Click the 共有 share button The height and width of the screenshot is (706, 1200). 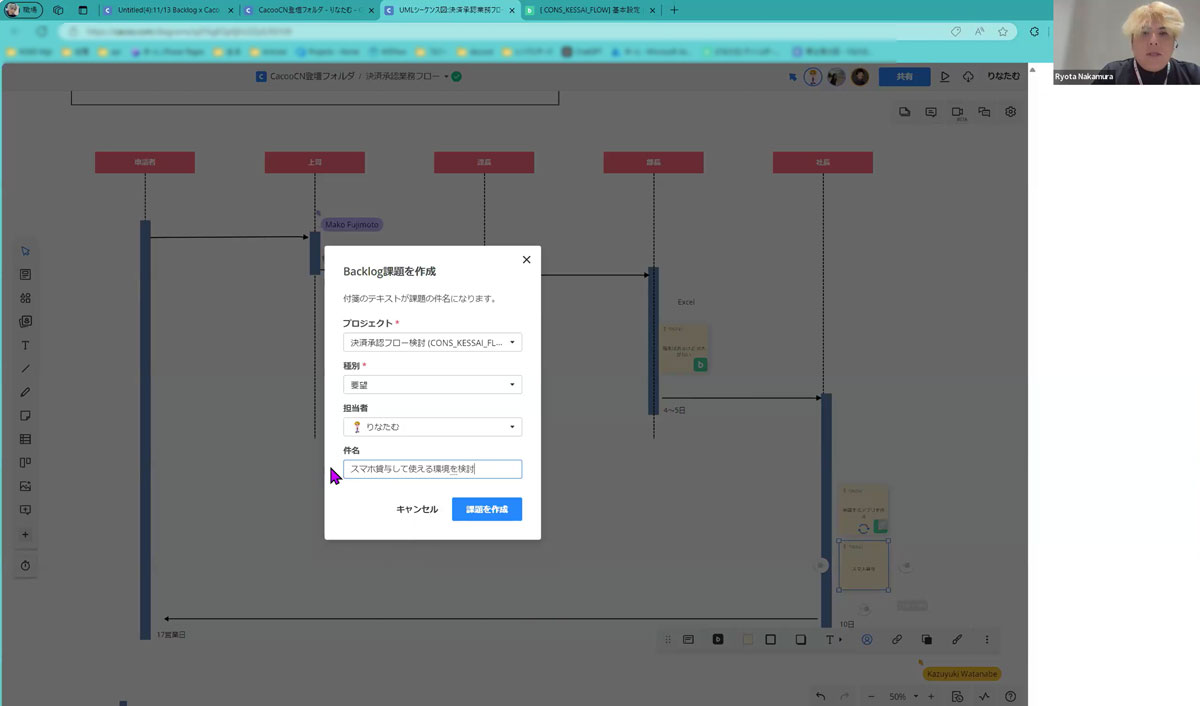point(904,77)
